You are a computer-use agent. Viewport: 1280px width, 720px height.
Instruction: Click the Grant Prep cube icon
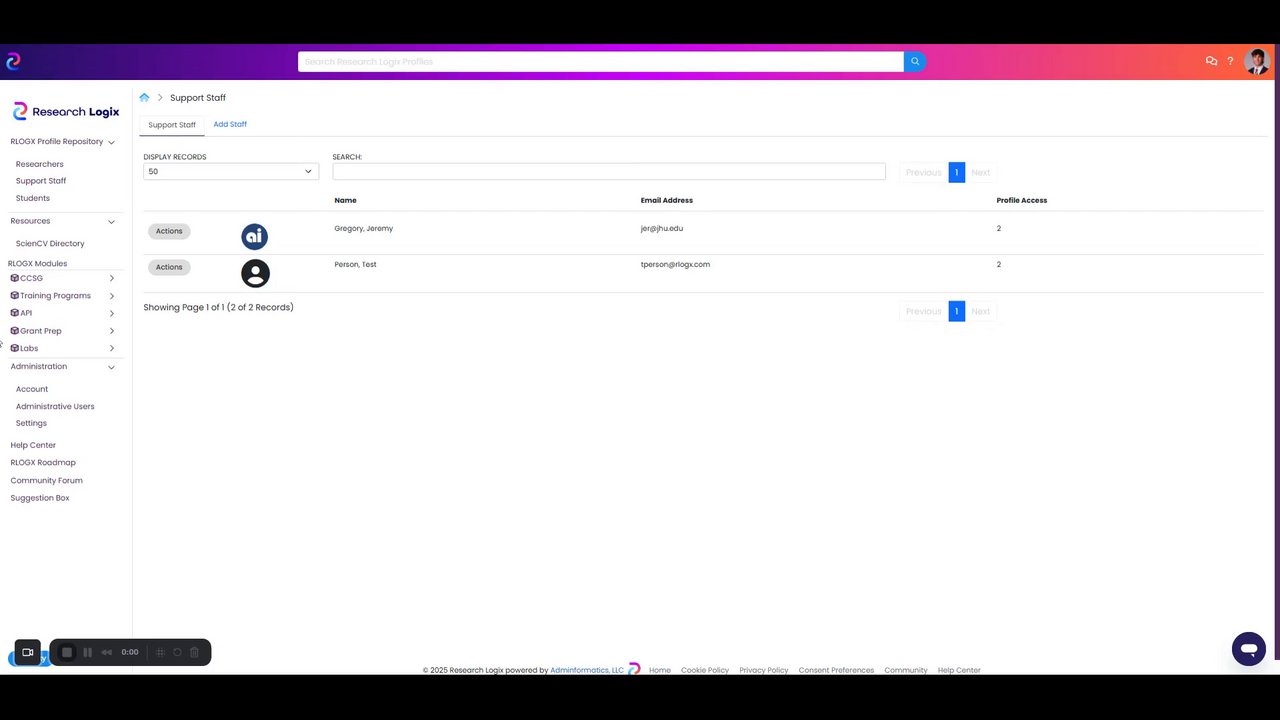pyautogui.click(x=15, y=331)
